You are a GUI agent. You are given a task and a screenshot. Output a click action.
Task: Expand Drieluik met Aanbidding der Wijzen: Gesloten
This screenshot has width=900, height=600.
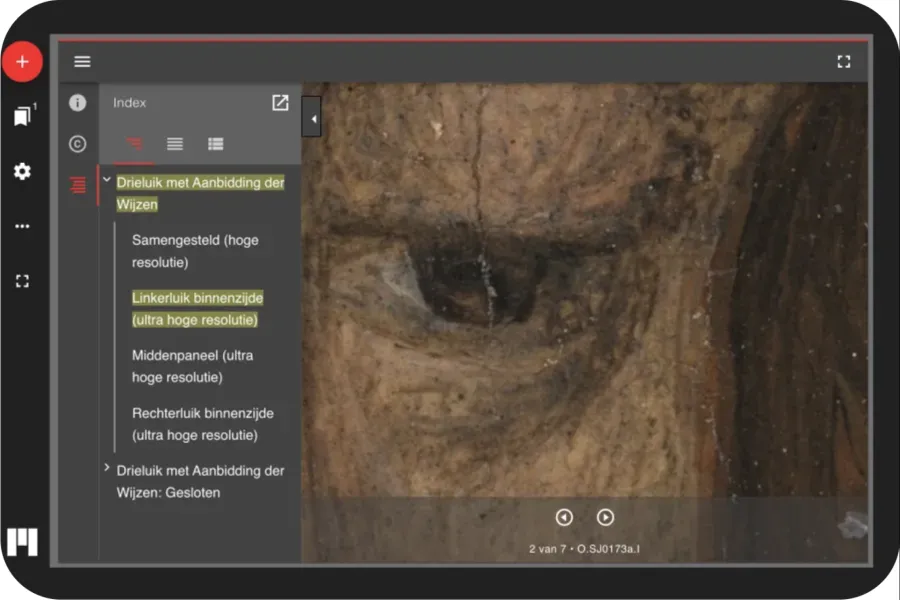point(106,468)
